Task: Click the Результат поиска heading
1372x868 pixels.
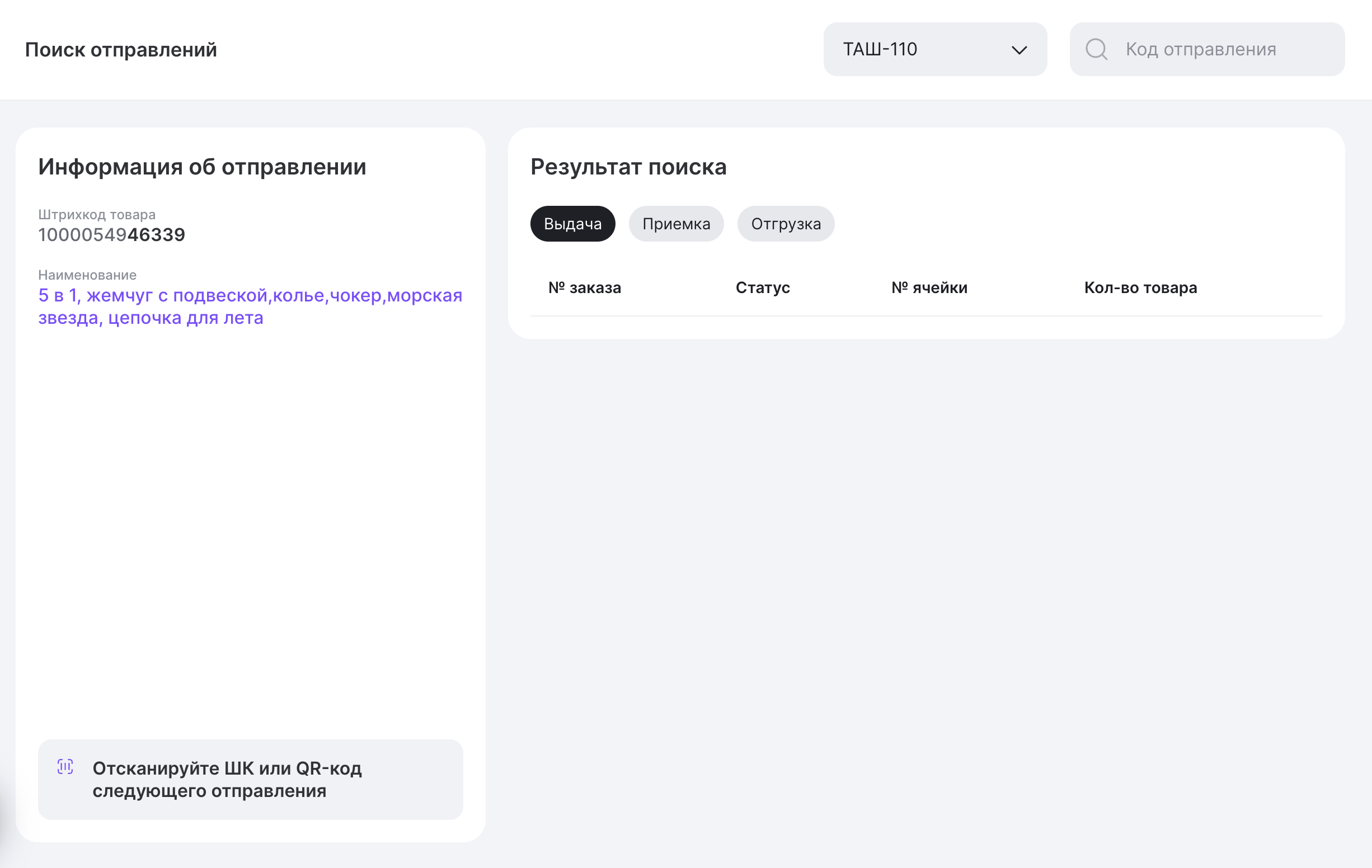Action: [628, 167]
